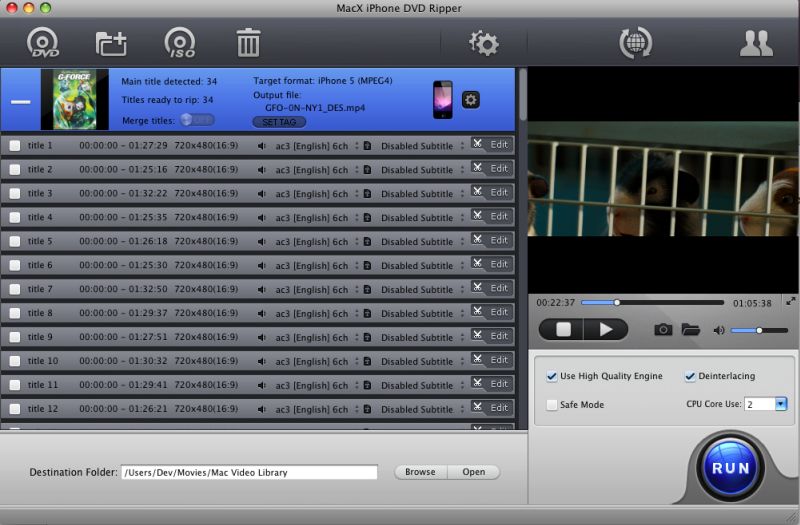Load an ISO image with the ISO icon
The height and width of the screenshot is (525, 800).
(x=180, y=42)
